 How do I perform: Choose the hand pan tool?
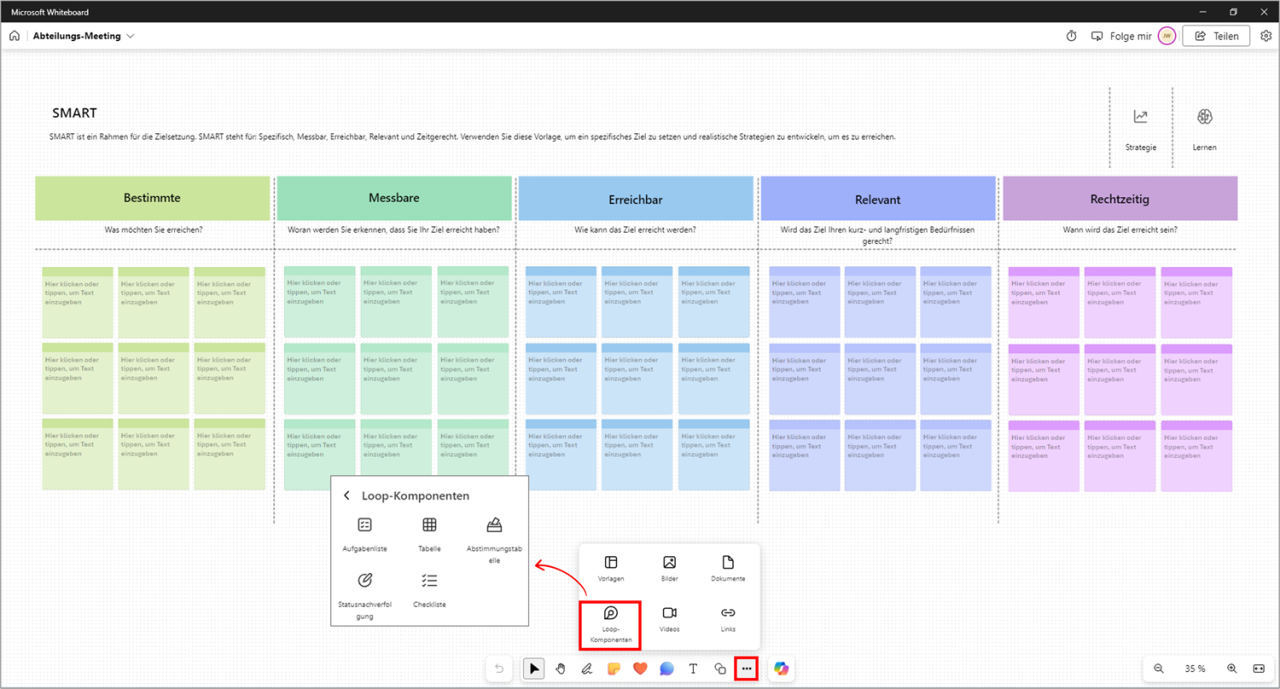point(562,669)
